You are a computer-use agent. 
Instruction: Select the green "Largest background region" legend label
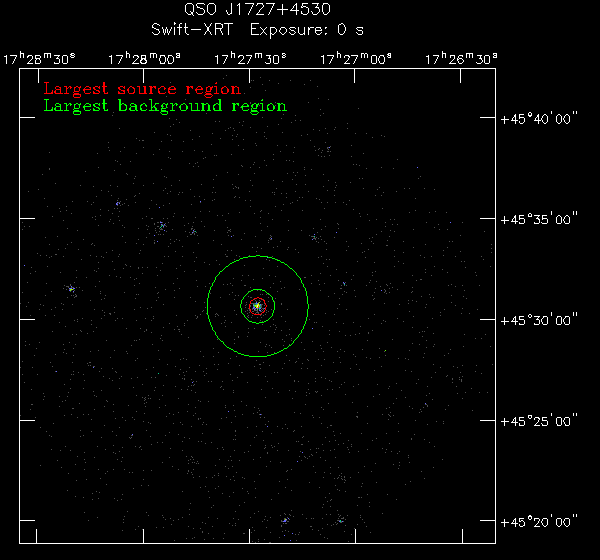pyautogui.click(x=165, y=106)
